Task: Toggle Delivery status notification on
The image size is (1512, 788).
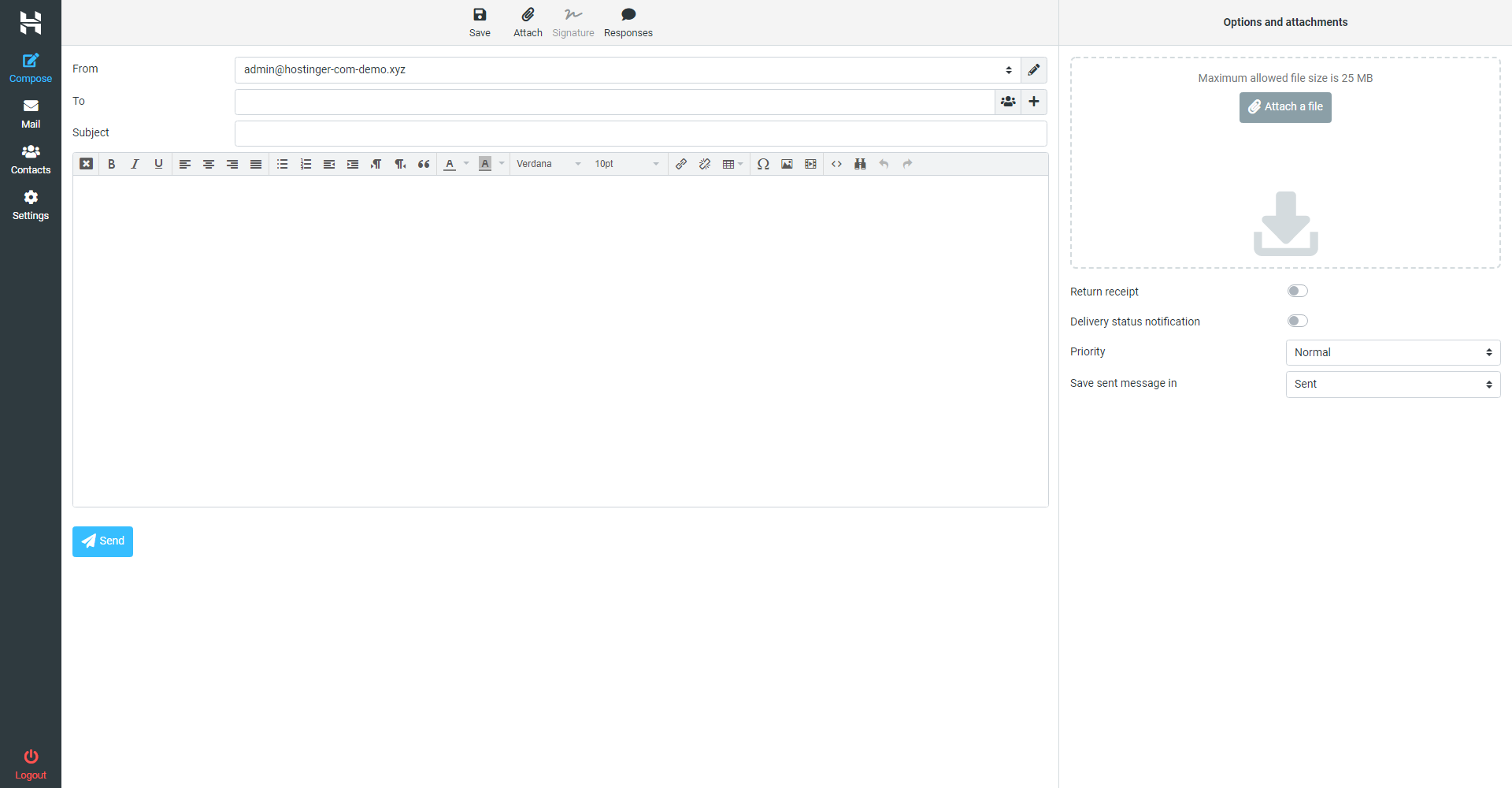Action: click(x=1297, y=321)
